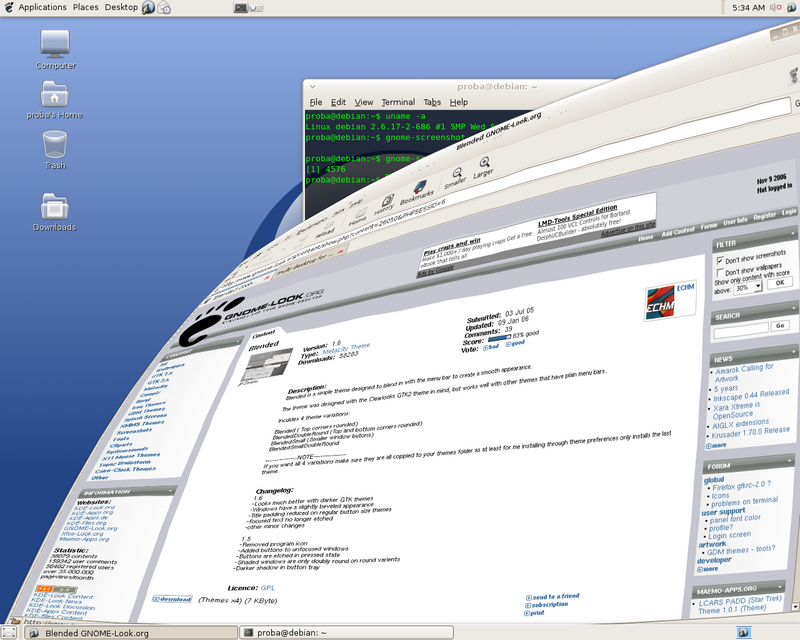Screen dimensions: 800x640
Task: Open the terminal View menu
Action: 364,102
